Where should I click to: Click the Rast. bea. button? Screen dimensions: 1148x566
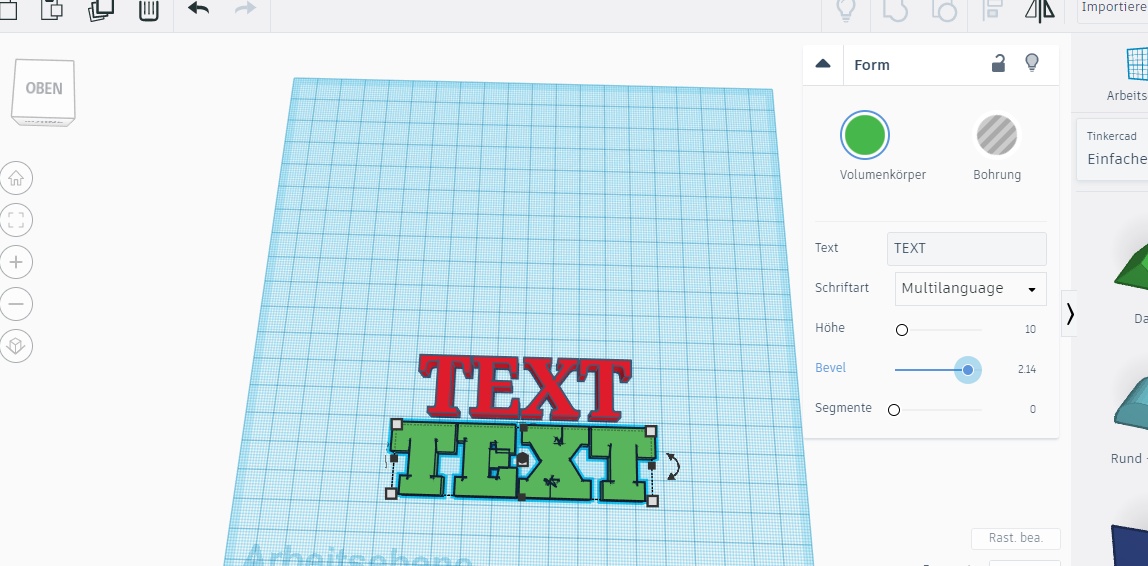tap(1015, 538)
